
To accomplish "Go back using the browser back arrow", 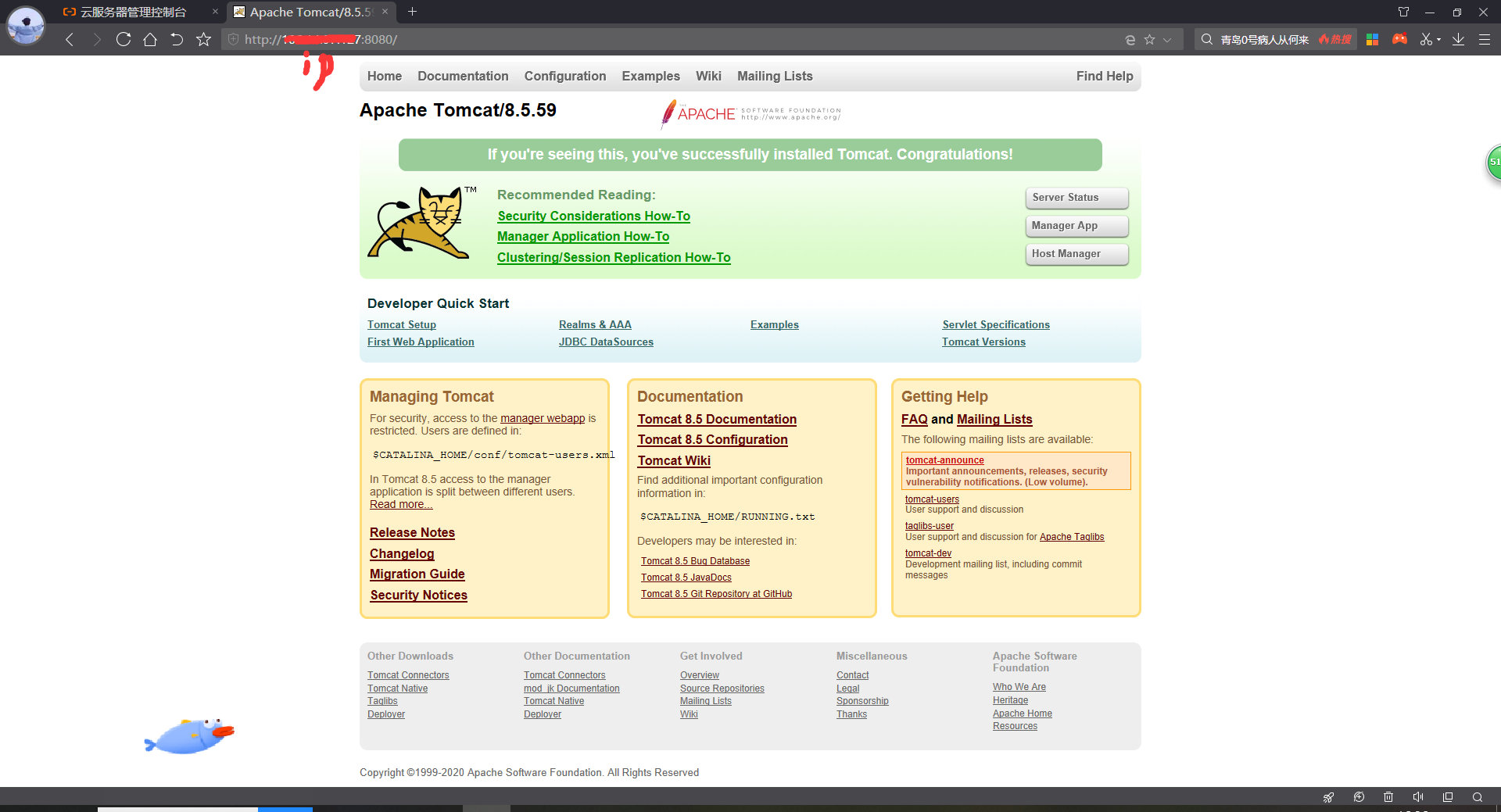I will (x=70, y=39).
